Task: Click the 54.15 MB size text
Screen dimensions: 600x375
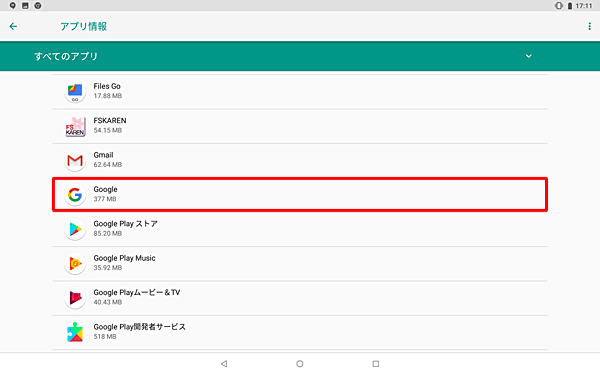Action: tap(108, 130)
